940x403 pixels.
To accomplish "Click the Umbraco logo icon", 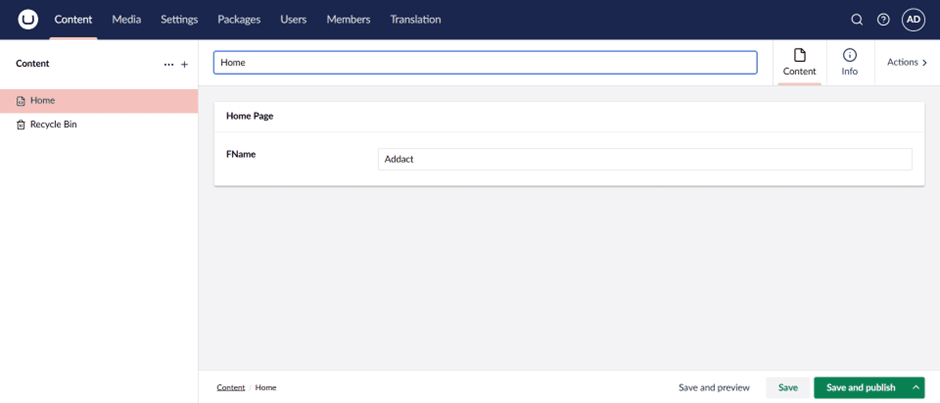I will [x=28, y=19].
